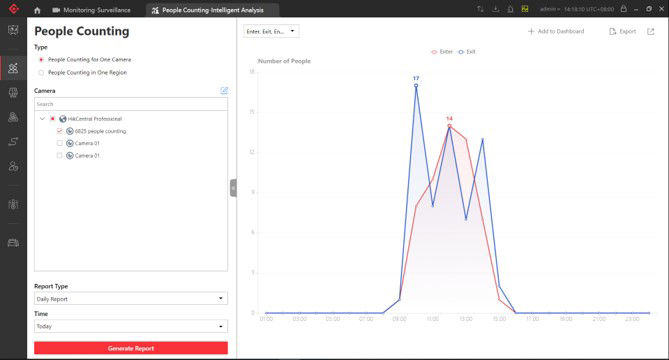Screen dimensions: 669x360
Task: Click the HikCentral Professional site name
Action: 95,119
